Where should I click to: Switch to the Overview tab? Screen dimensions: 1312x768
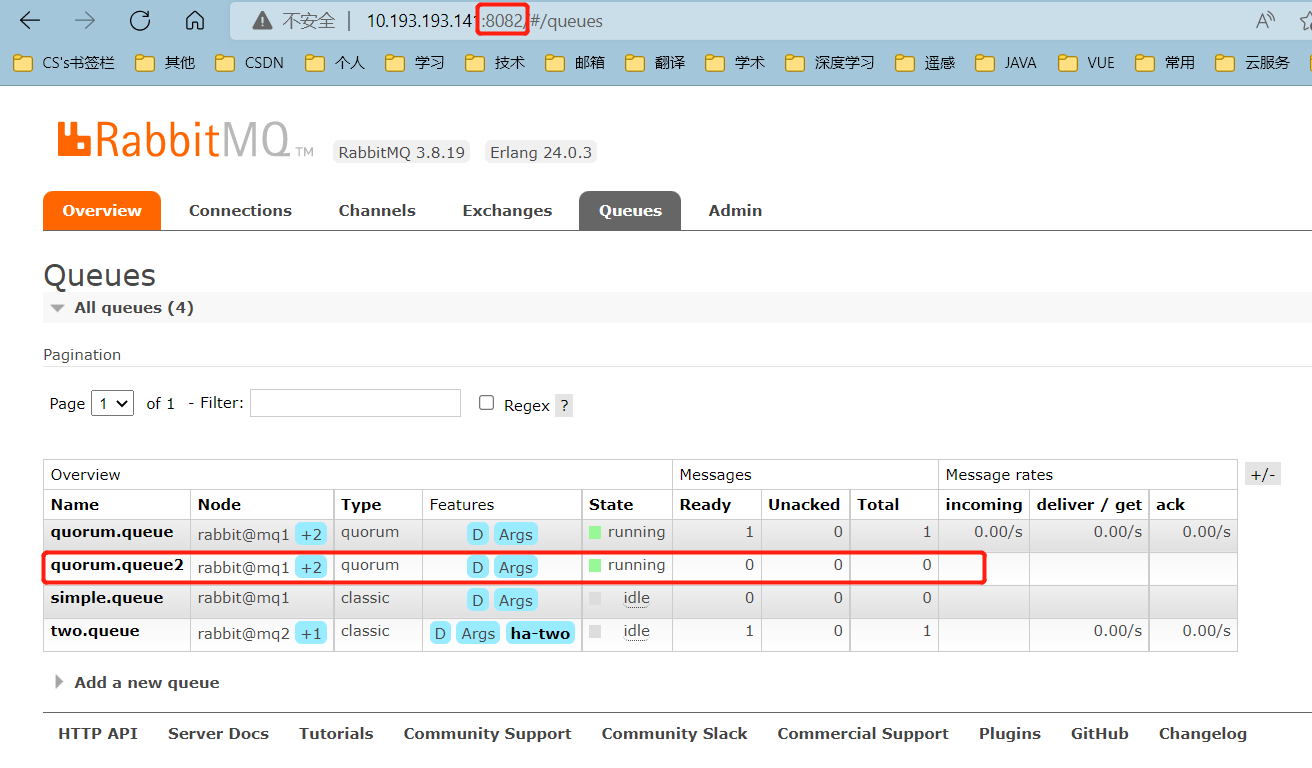102,210
